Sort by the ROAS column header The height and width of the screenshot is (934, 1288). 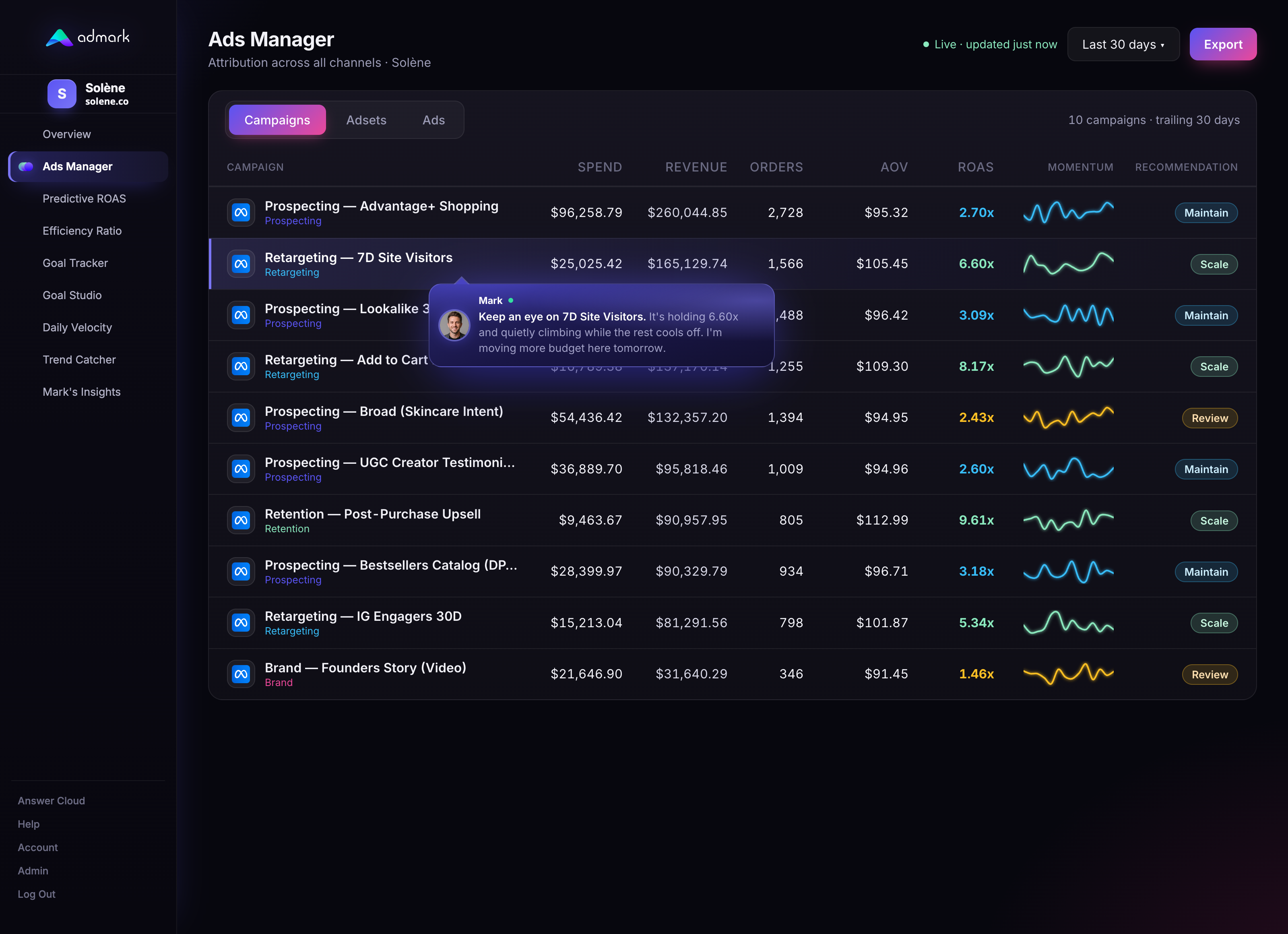[x=976, y=167]
